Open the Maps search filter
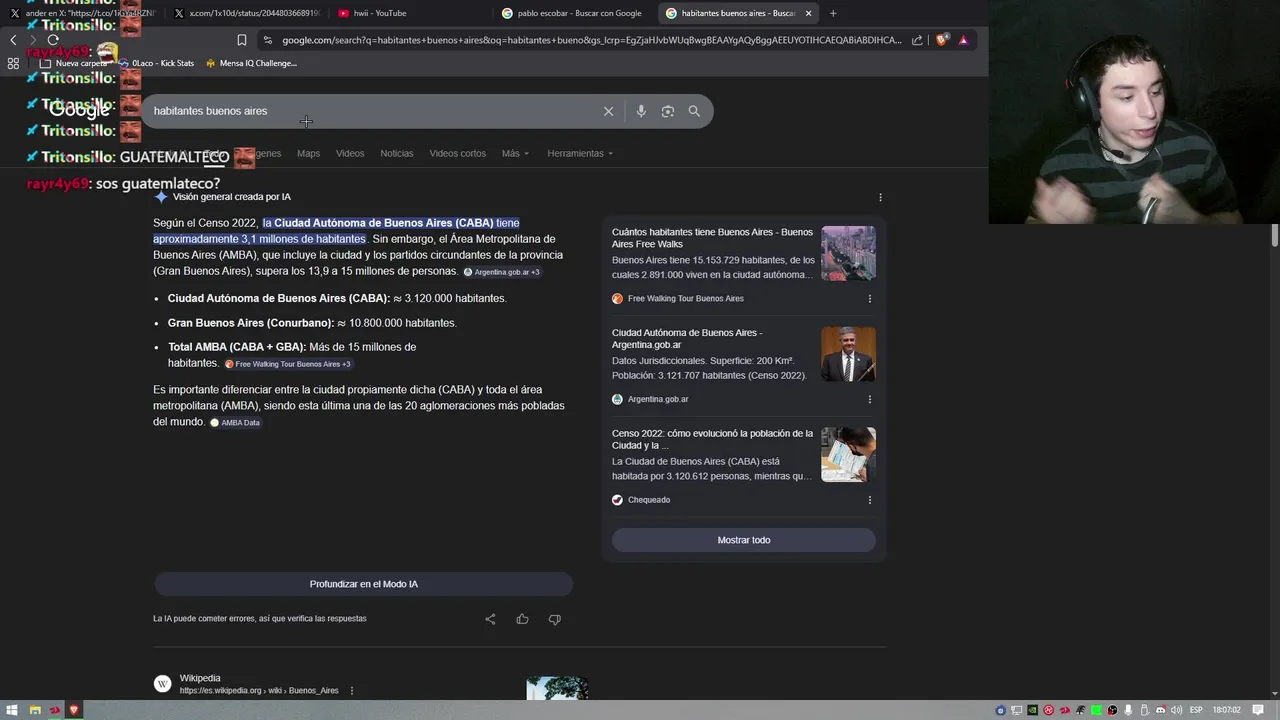This screenshot has height=720, width=1280. click(308, 153)
